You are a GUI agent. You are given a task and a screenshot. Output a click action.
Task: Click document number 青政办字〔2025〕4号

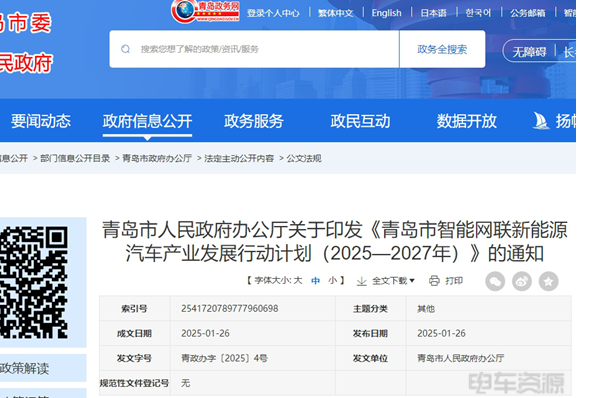click(224, 358)
